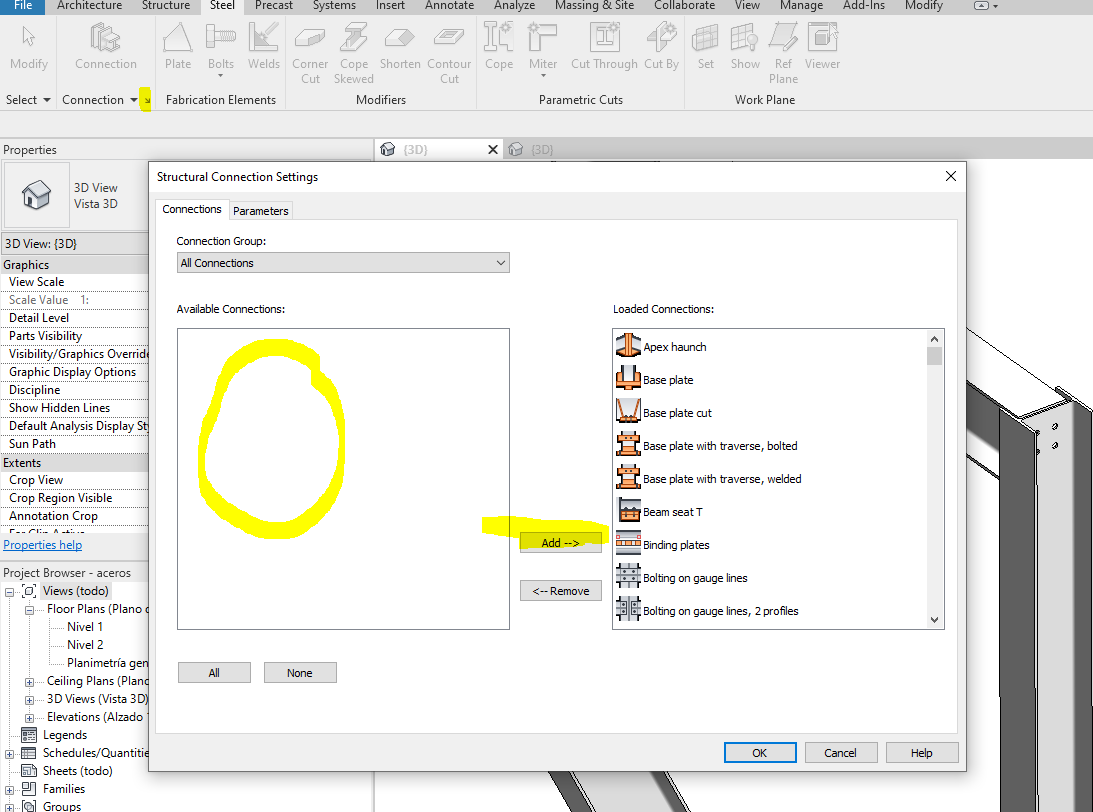Viewport: 1093px width, 812px height.
Task: Click Loaded Connections scrollbar down arrow
Action: pyautogui.click(x=935, y=620)
